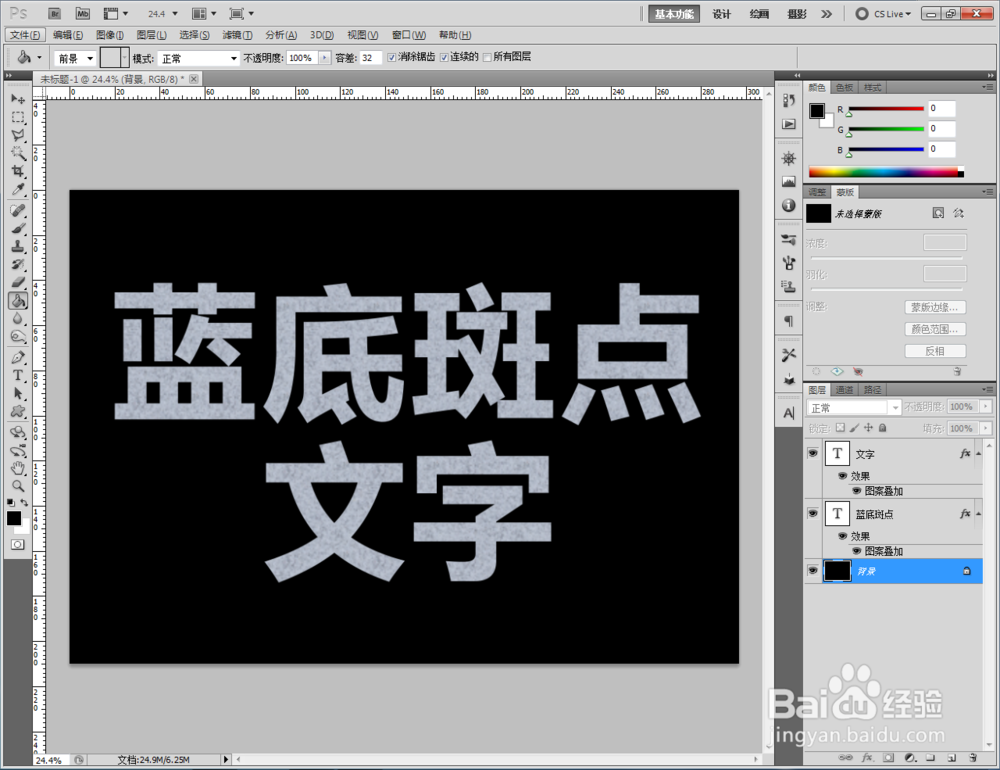This screenshot has height=770, width=1000.
Task: Select the Custom Shape tool
Action: 18,411
